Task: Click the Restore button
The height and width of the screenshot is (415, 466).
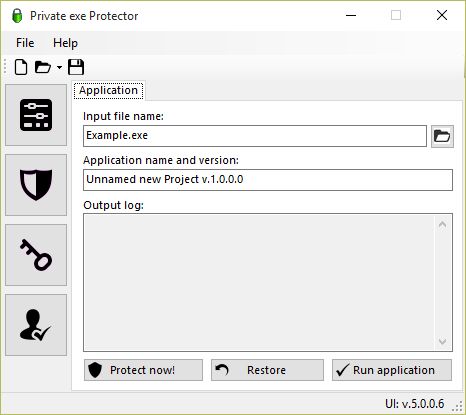Action: point(267,370)
